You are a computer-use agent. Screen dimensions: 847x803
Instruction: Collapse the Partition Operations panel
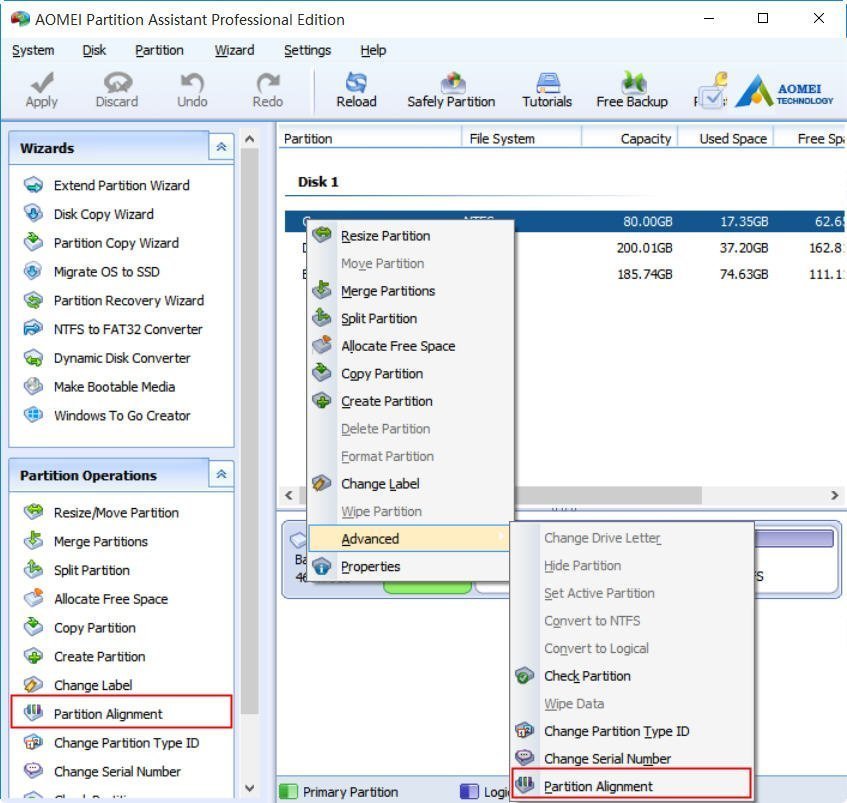coord(221,474)
